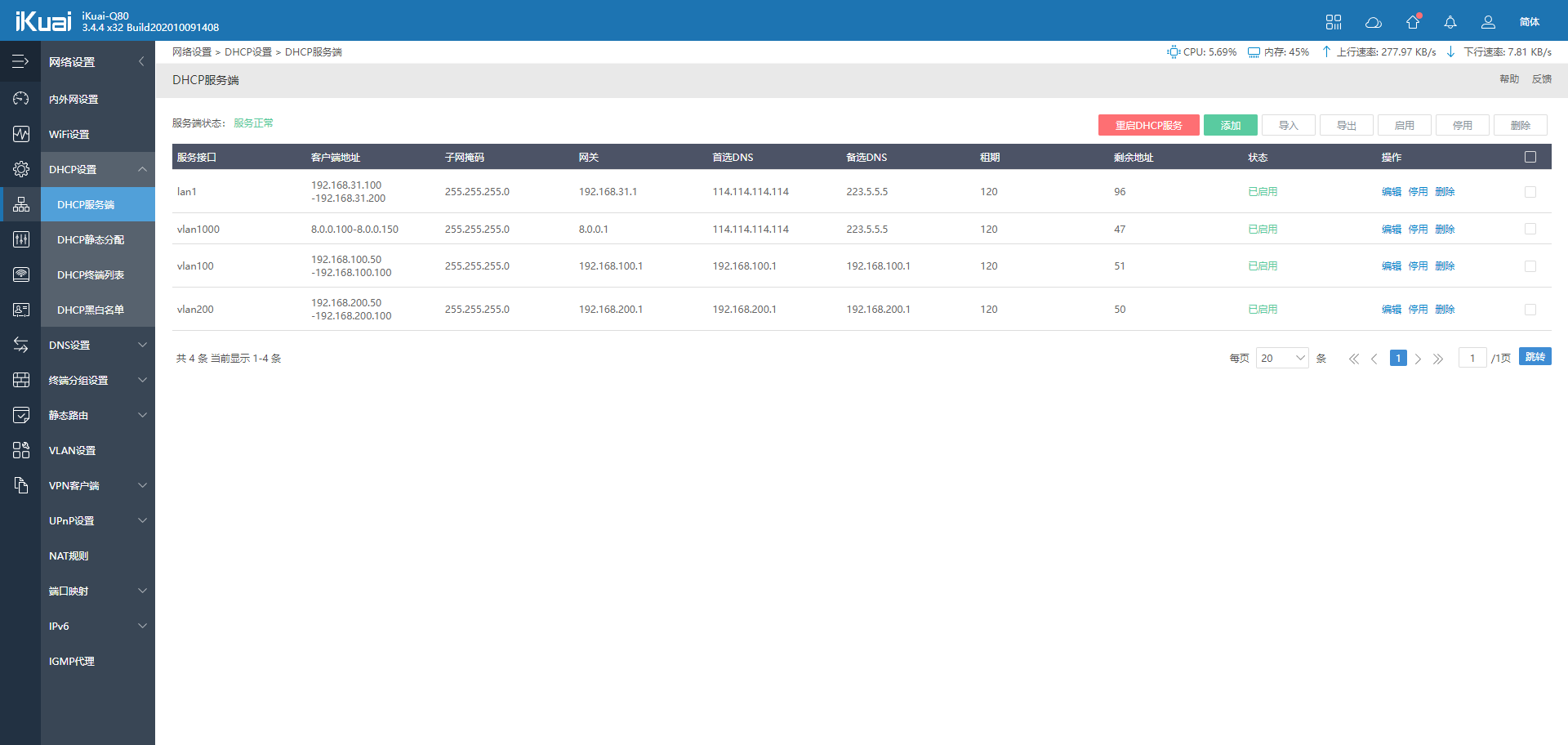
Task: Open the wireless screen icon in sidebar
Action: click(x=20, y=274)
